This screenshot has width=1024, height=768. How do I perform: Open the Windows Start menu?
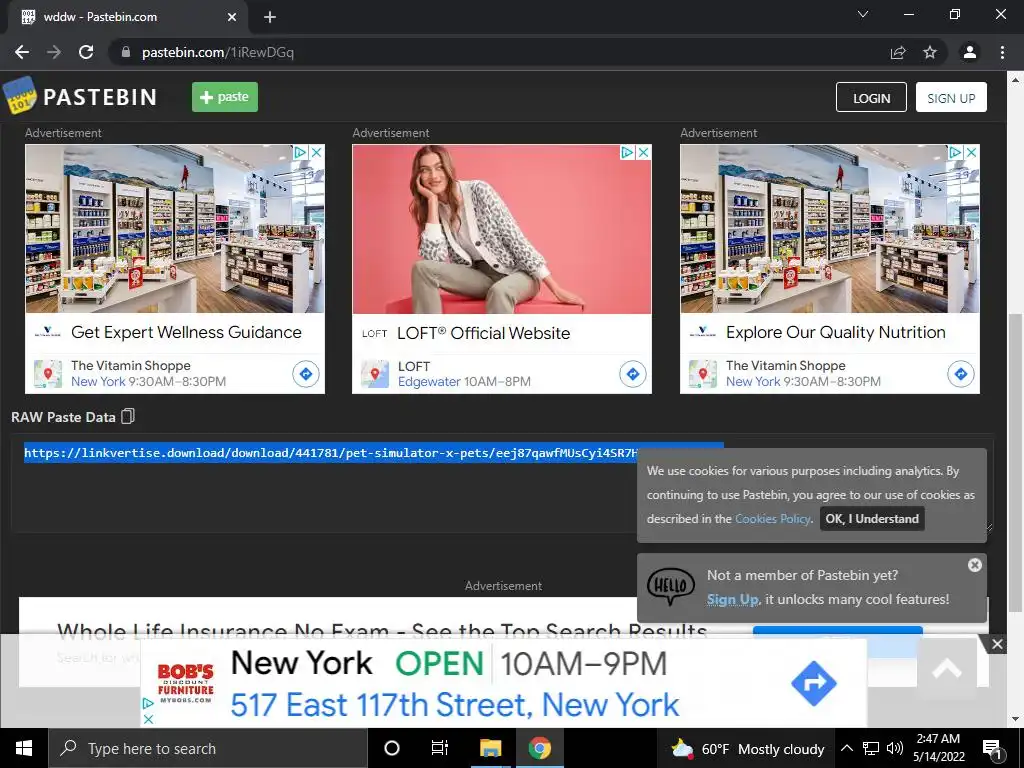click(x=24, y=748)
